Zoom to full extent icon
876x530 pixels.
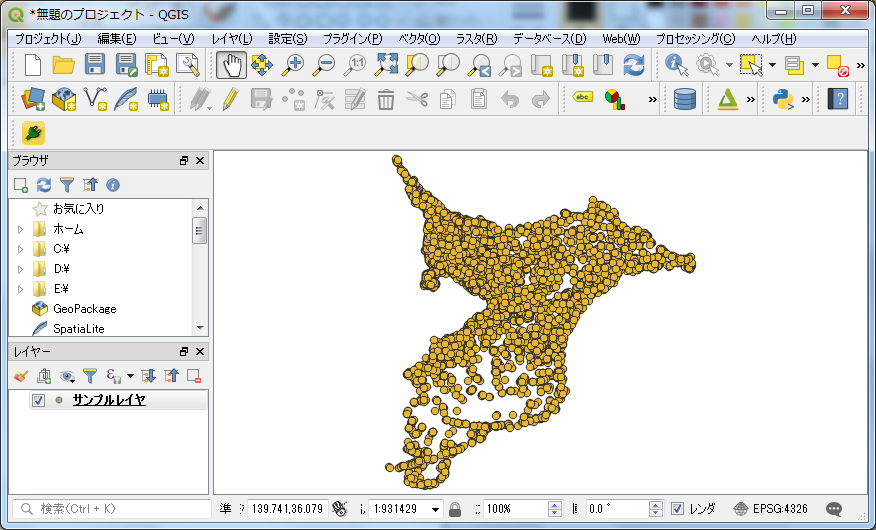coord(385,65)
